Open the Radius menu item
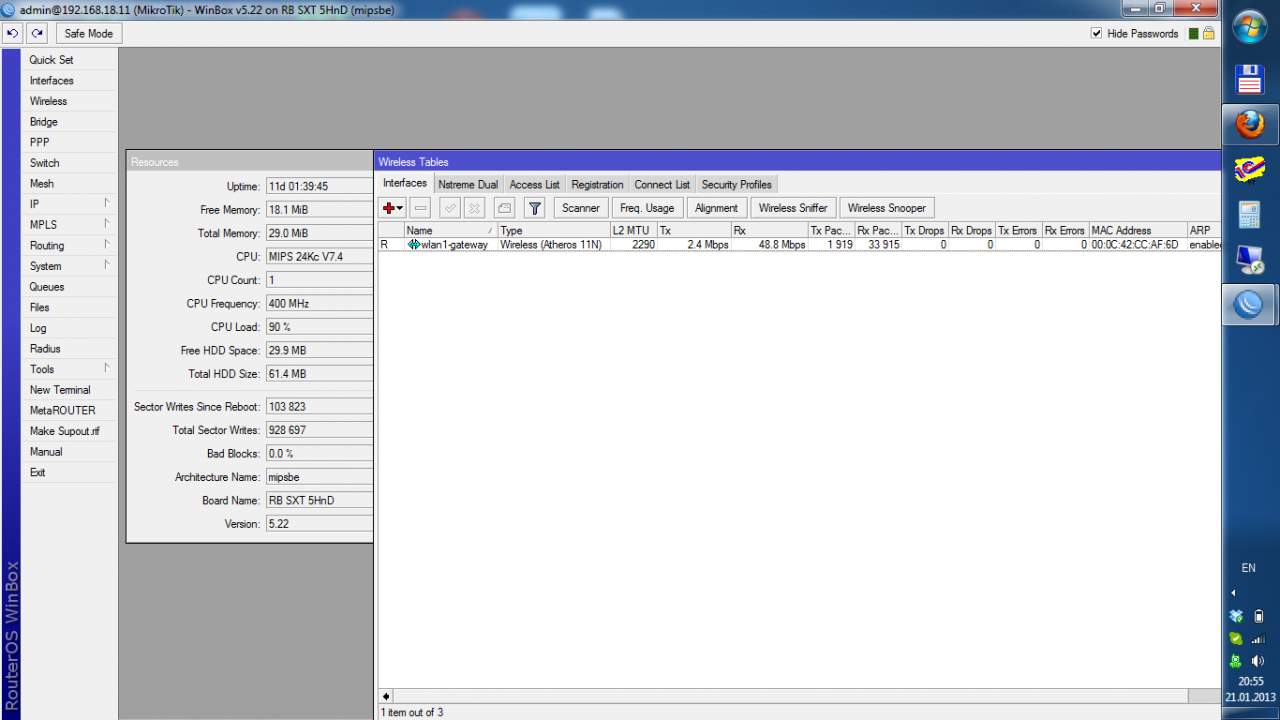 (45, 349)
